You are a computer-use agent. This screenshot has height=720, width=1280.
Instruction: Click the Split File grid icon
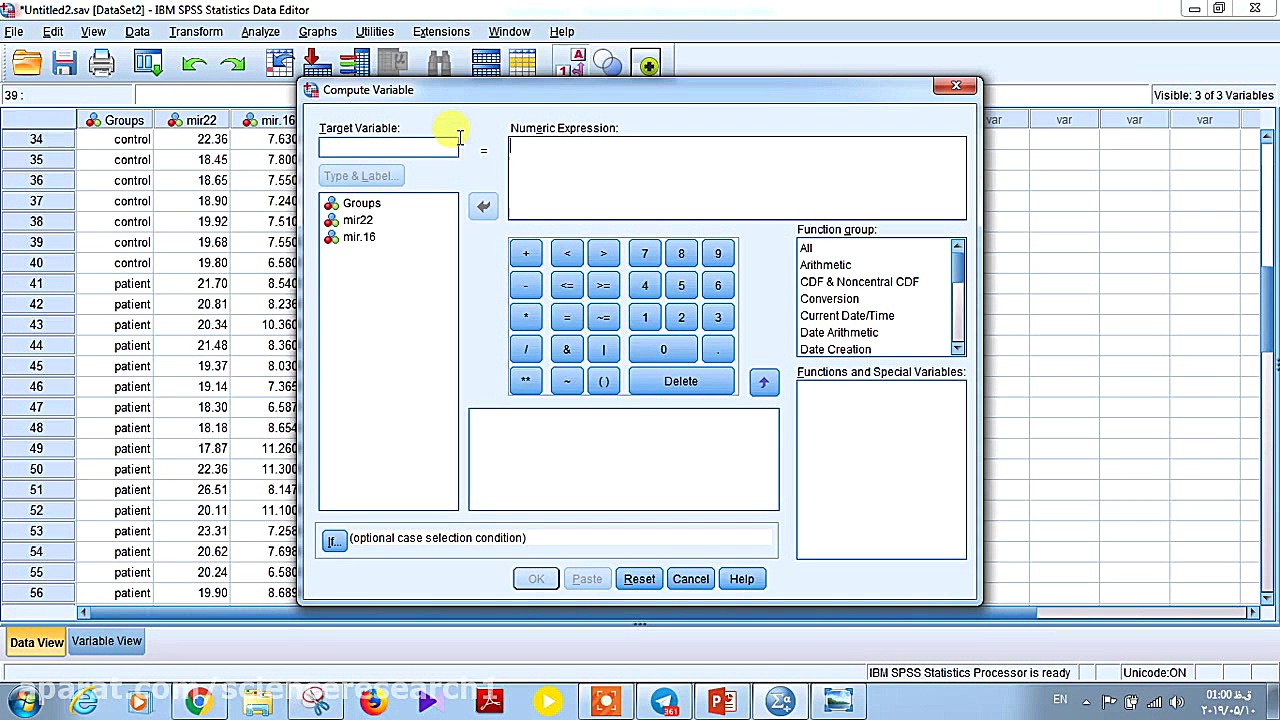coord(486,65)
